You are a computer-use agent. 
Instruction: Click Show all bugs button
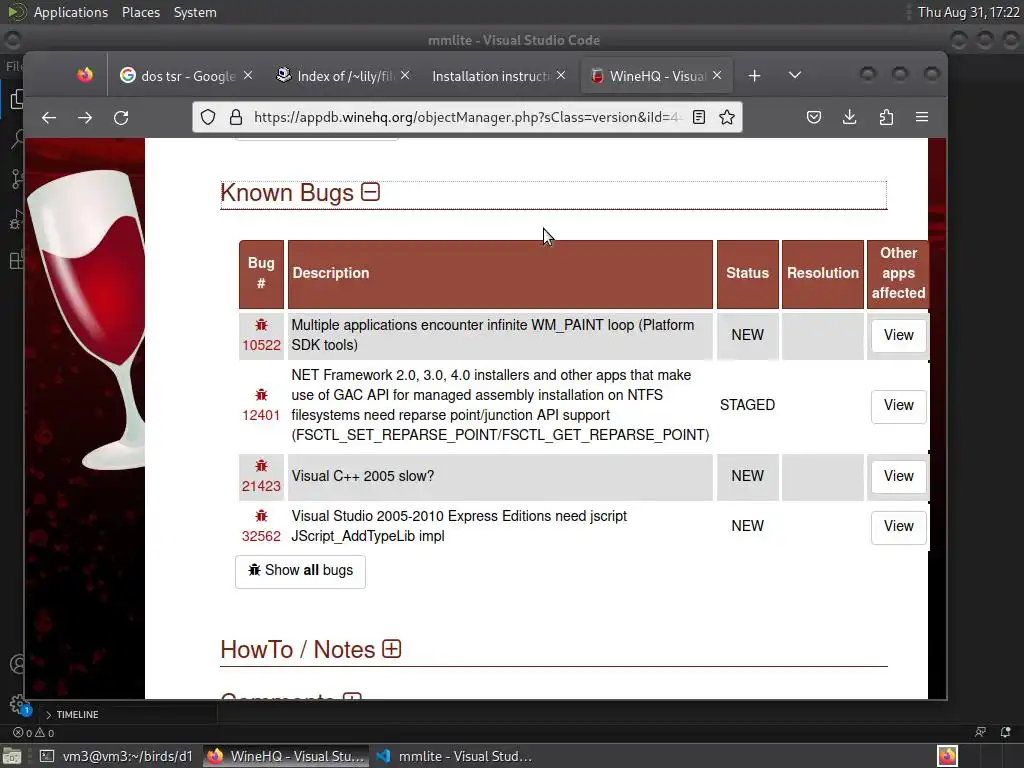tap(300, 571)
